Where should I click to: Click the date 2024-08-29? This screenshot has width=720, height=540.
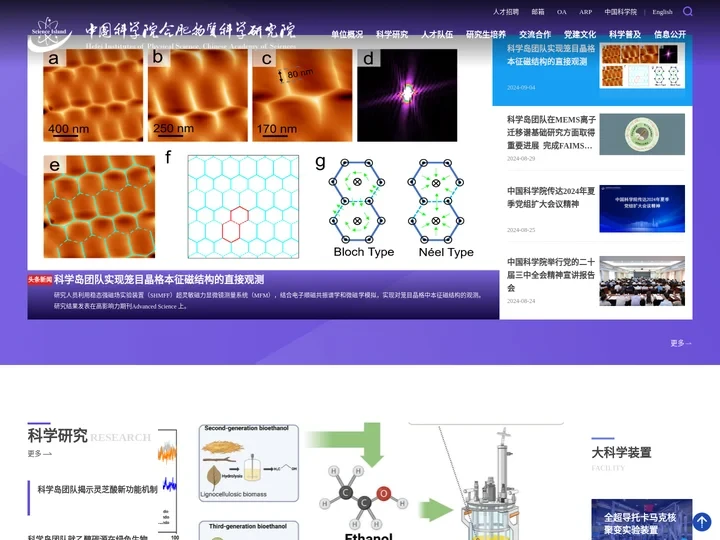(521, 158)
